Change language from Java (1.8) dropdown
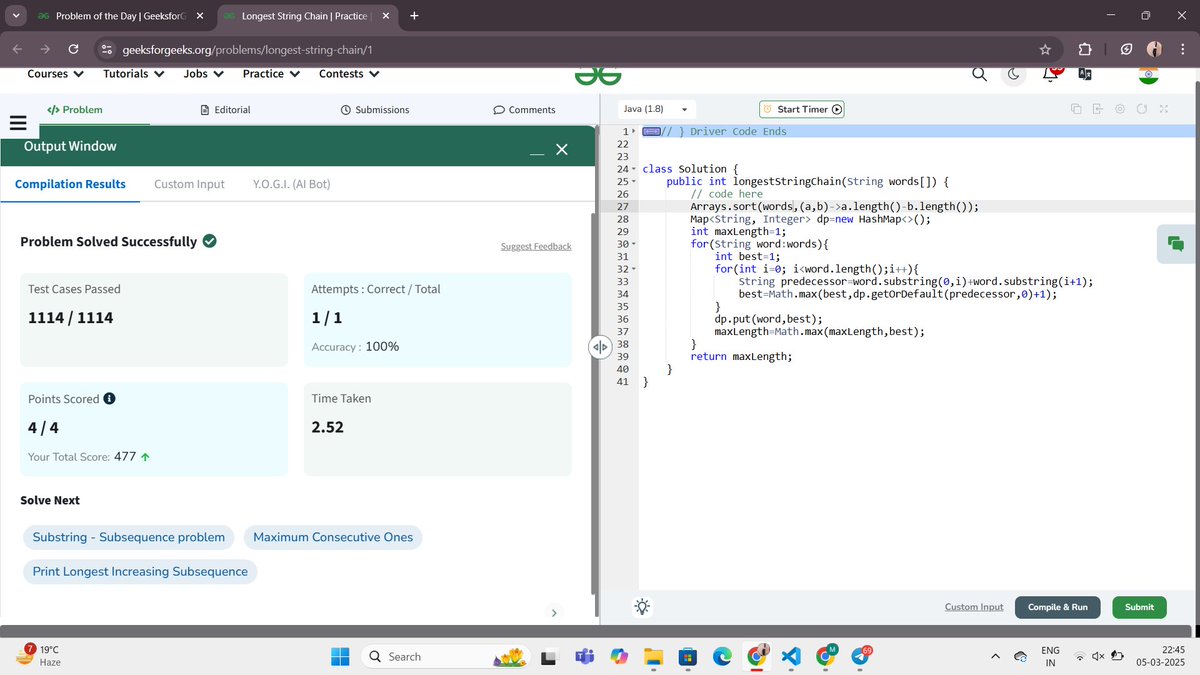 point(656,109)
